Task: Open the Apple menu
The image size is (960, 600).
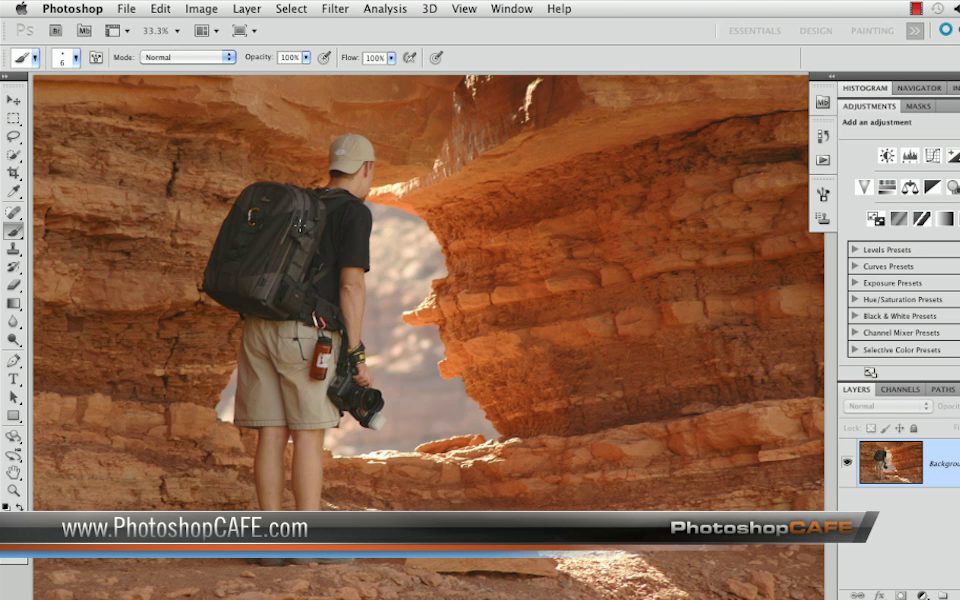Action: [x=21, y=9]
